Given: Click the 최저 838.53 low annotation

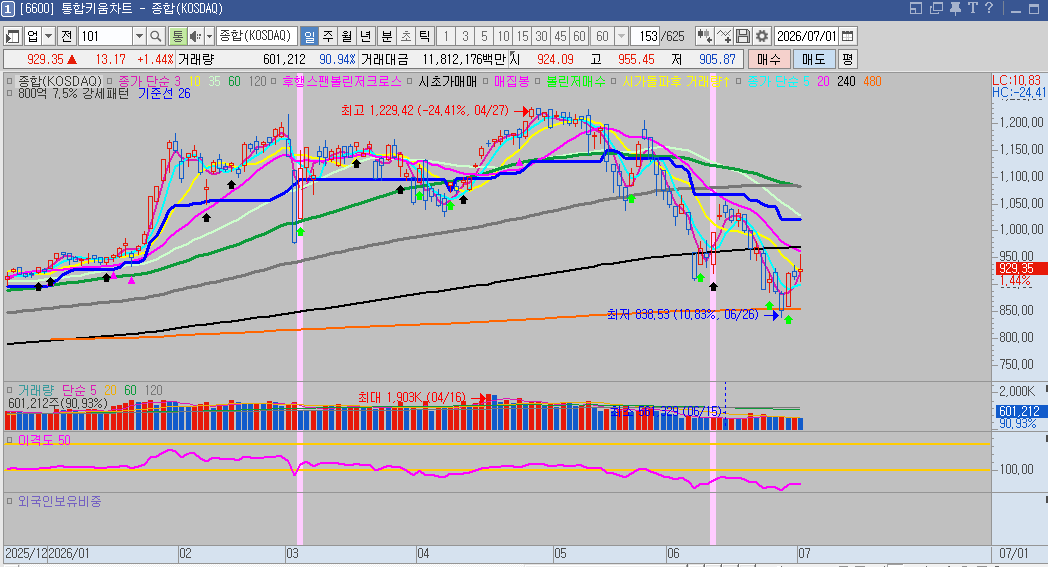Looking at the screenshot, I should (x=683, y=314).
